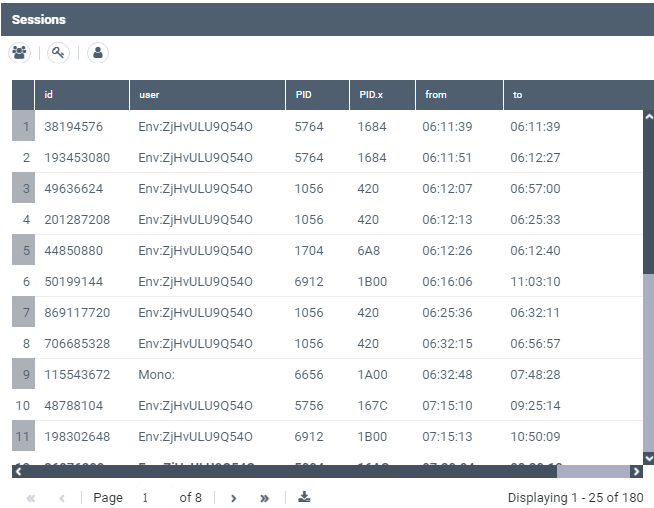Click the vertical scrollbar down arrow
654x508 pixels.
648,458
